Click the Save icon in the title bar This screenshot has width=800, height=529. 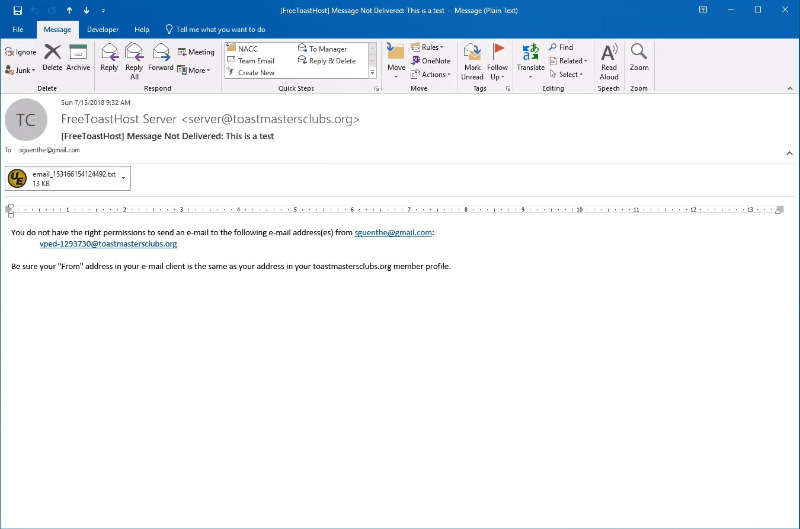click(x=17, y=10)
